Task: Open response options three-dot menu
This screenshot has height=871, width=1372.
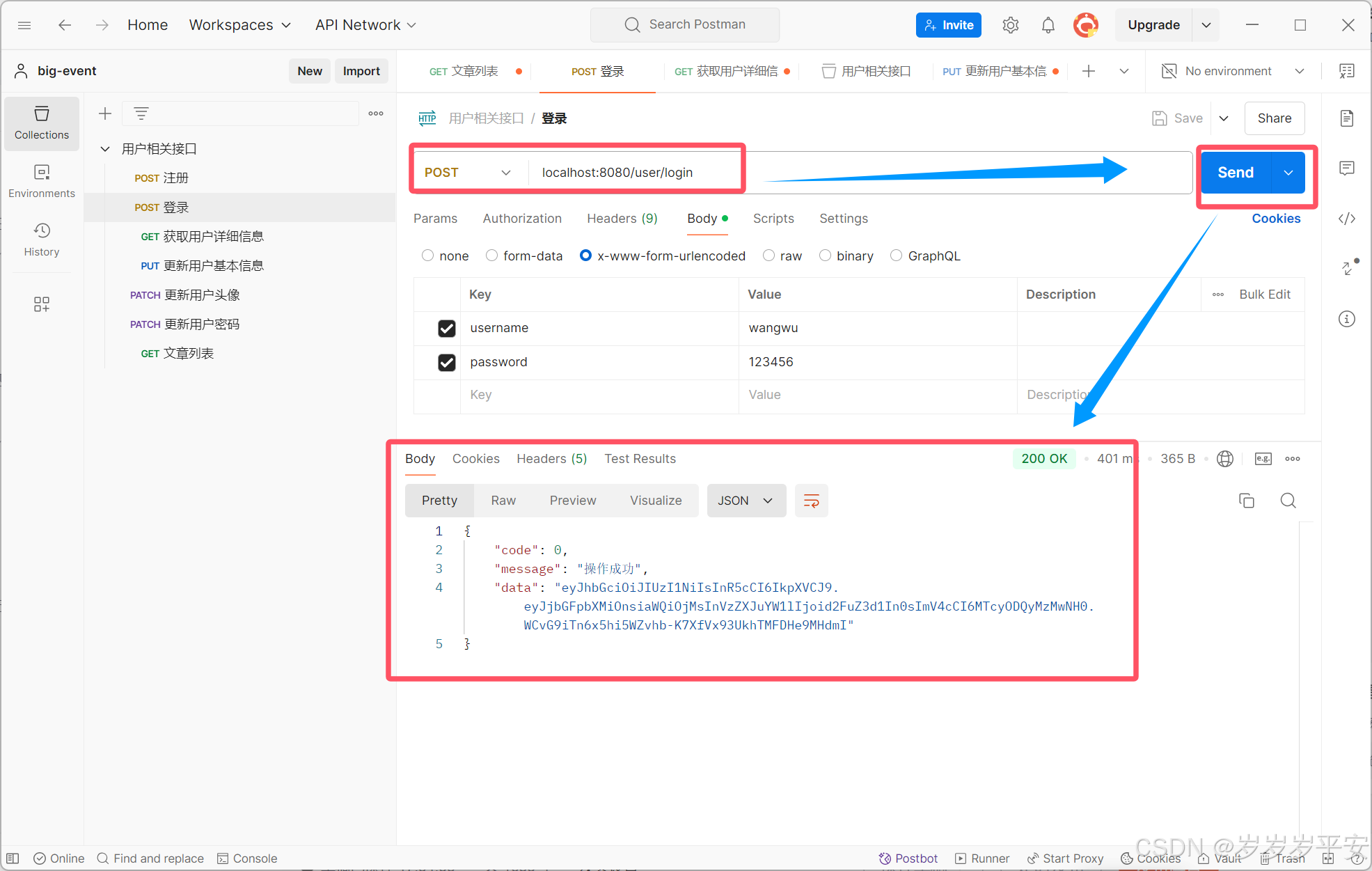Action: click(x=1293, y=459)
